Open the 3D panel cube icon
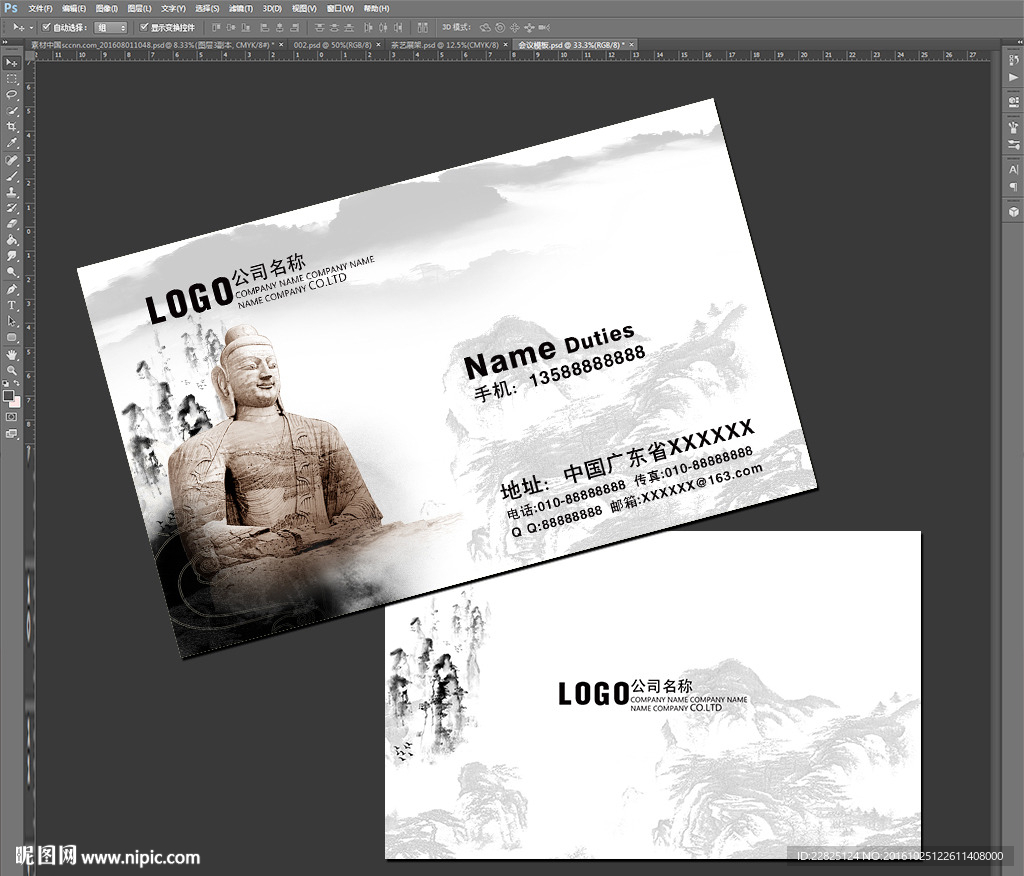 pos(1013,212)
